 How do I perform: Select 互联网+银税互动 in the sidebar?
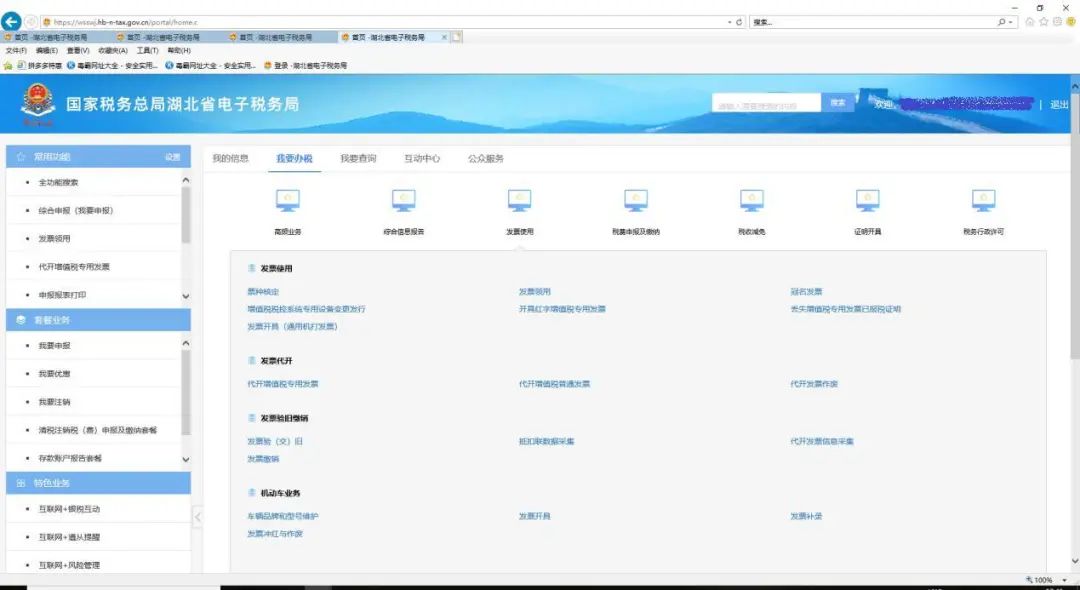coord(69,509)
